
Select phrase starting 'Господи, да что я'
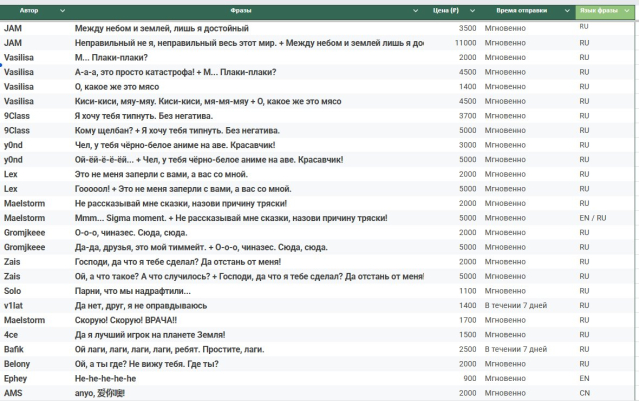[x=178, y=262]
